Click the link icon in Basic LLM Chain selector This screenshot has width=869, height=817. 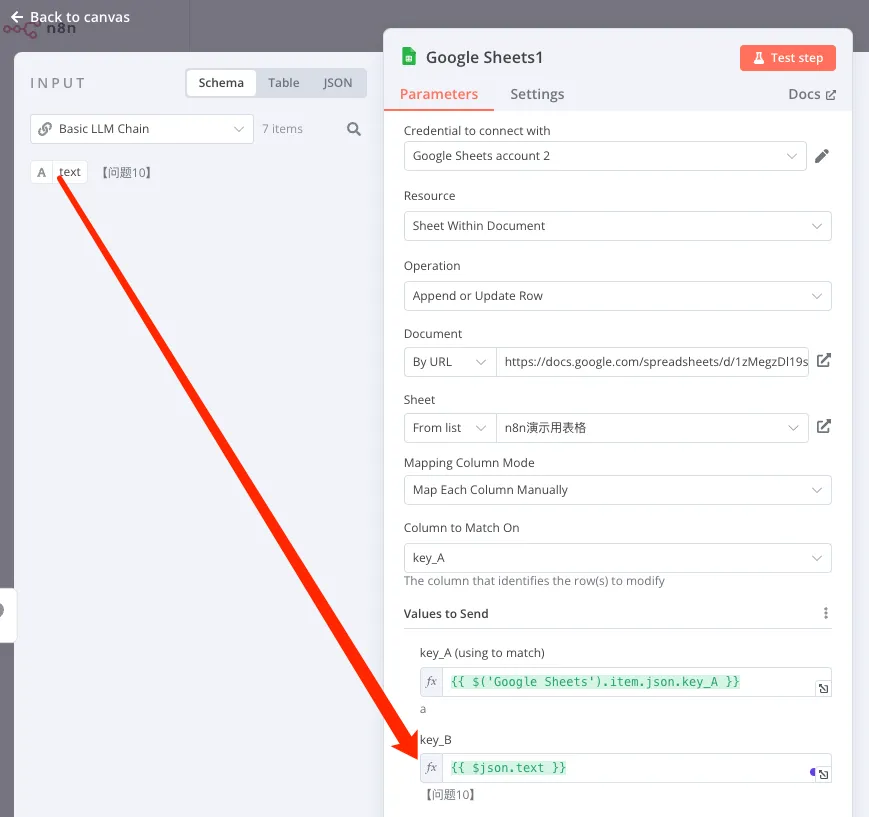[45, 129]
